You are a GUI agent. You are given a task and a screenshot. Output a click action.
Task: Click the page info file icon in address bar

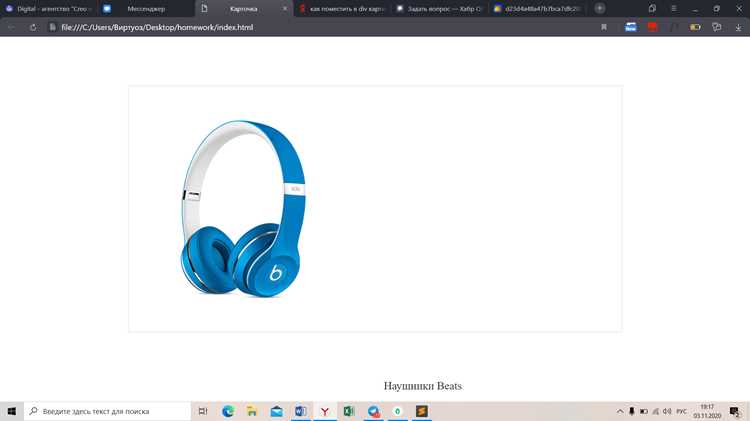point(52,27)
